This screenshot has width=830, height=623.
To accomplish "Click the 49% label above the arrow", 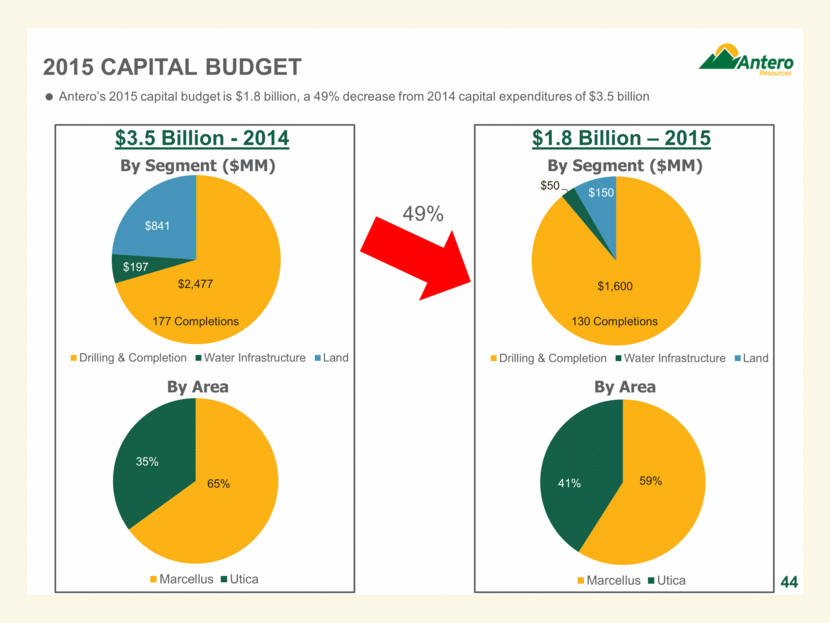I will tap(422, 214).
